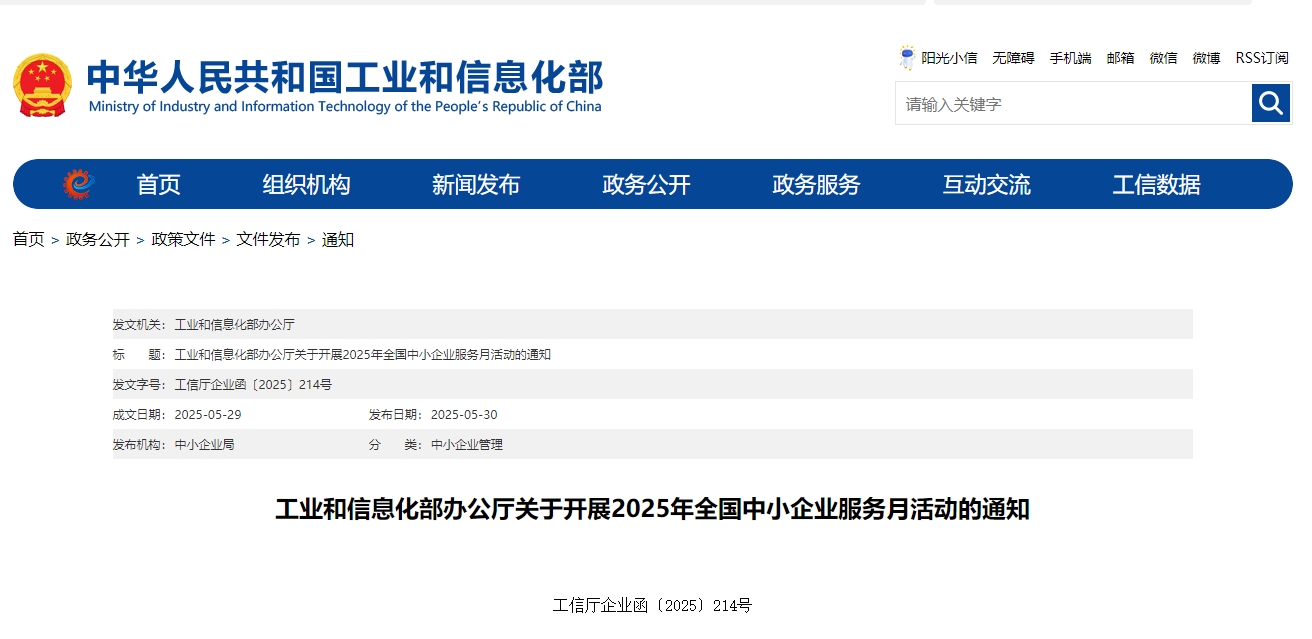Image resolution: width=1312 pixels, height=639 pixels.
Task: Open the 互动交流 menu
Action: point(986,184)
